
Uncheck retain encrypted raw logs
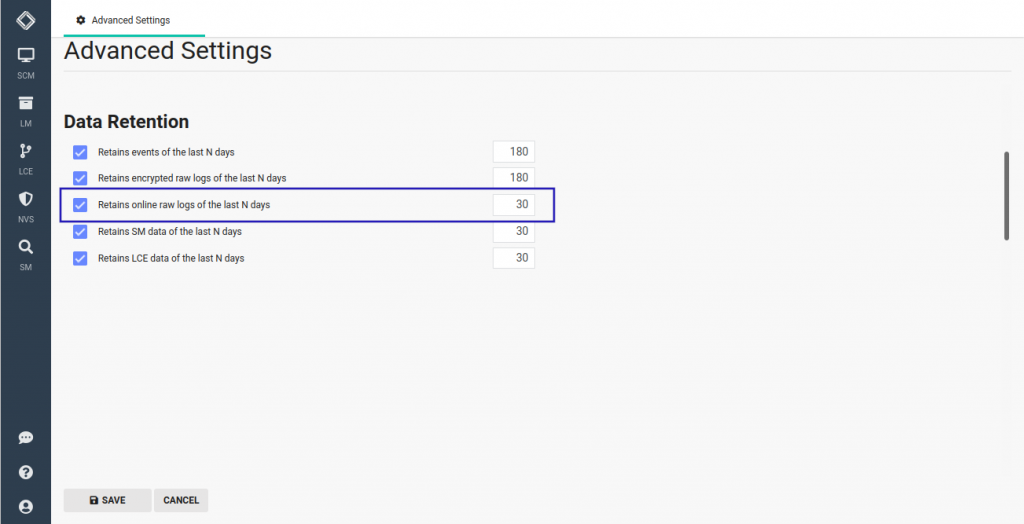click(x=80, y=179)
